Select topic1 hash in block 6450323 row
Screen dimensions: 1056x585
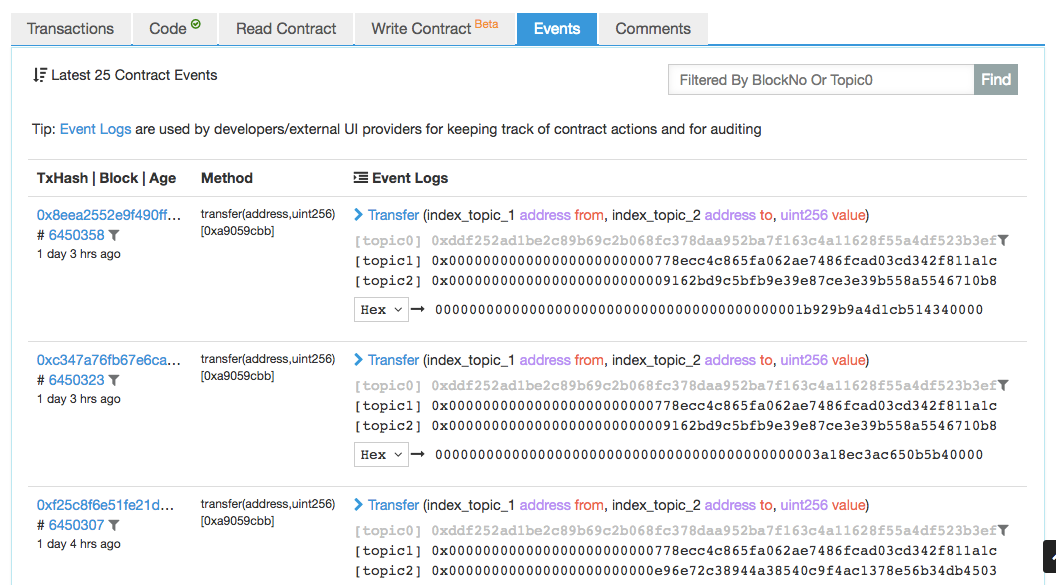[714, 406]
